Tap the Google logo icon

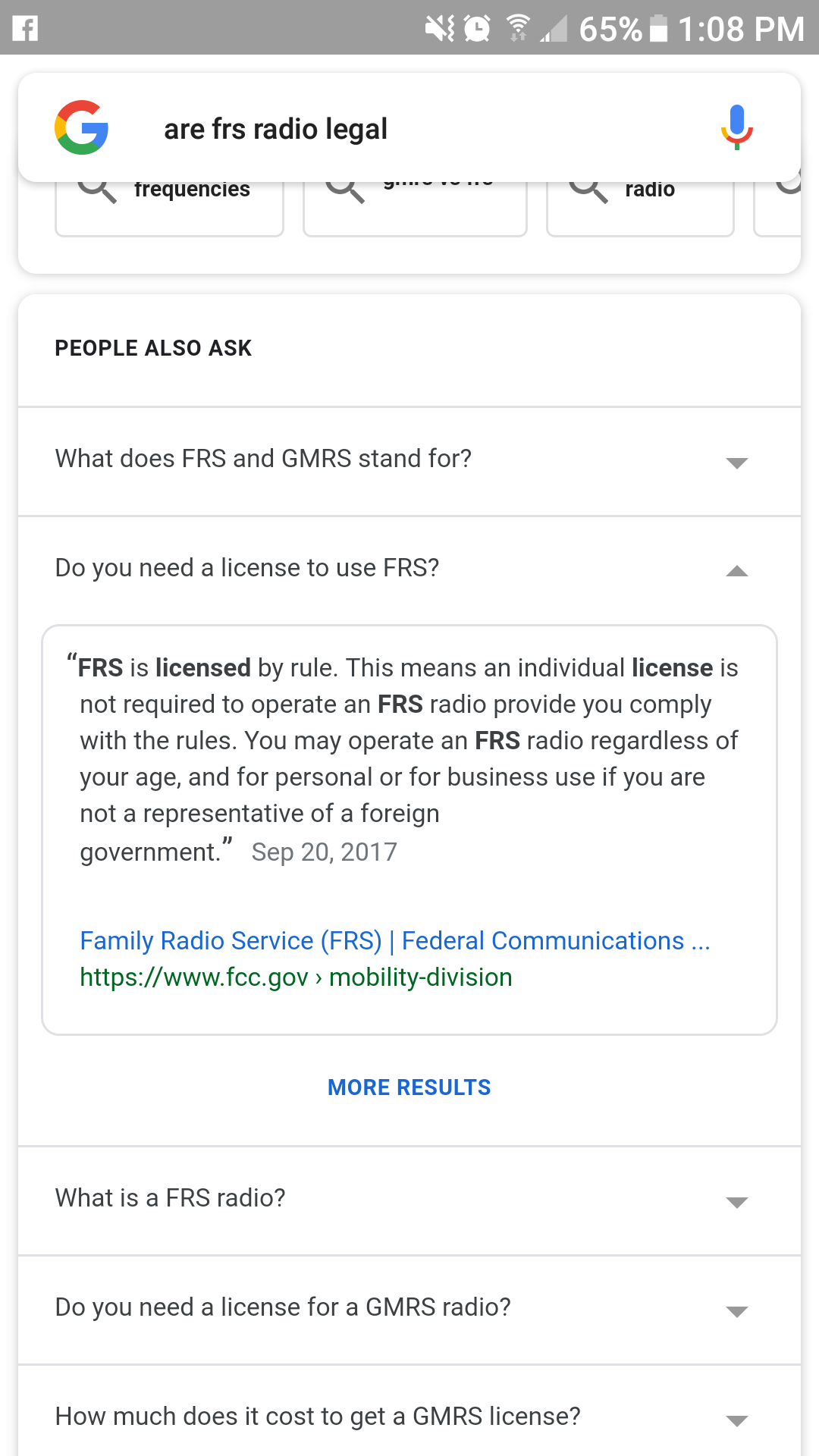(82, 127)
